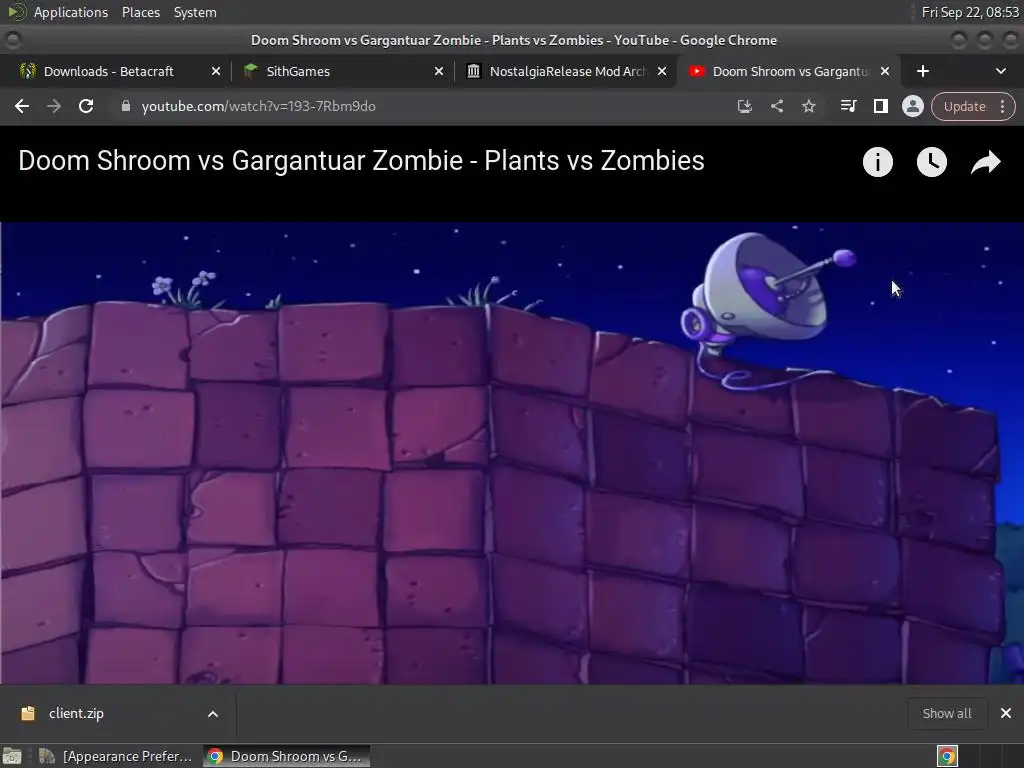Bookmark this tab with star
Viewport: 1024px width, 768px height.
click(x=808, y=106)
